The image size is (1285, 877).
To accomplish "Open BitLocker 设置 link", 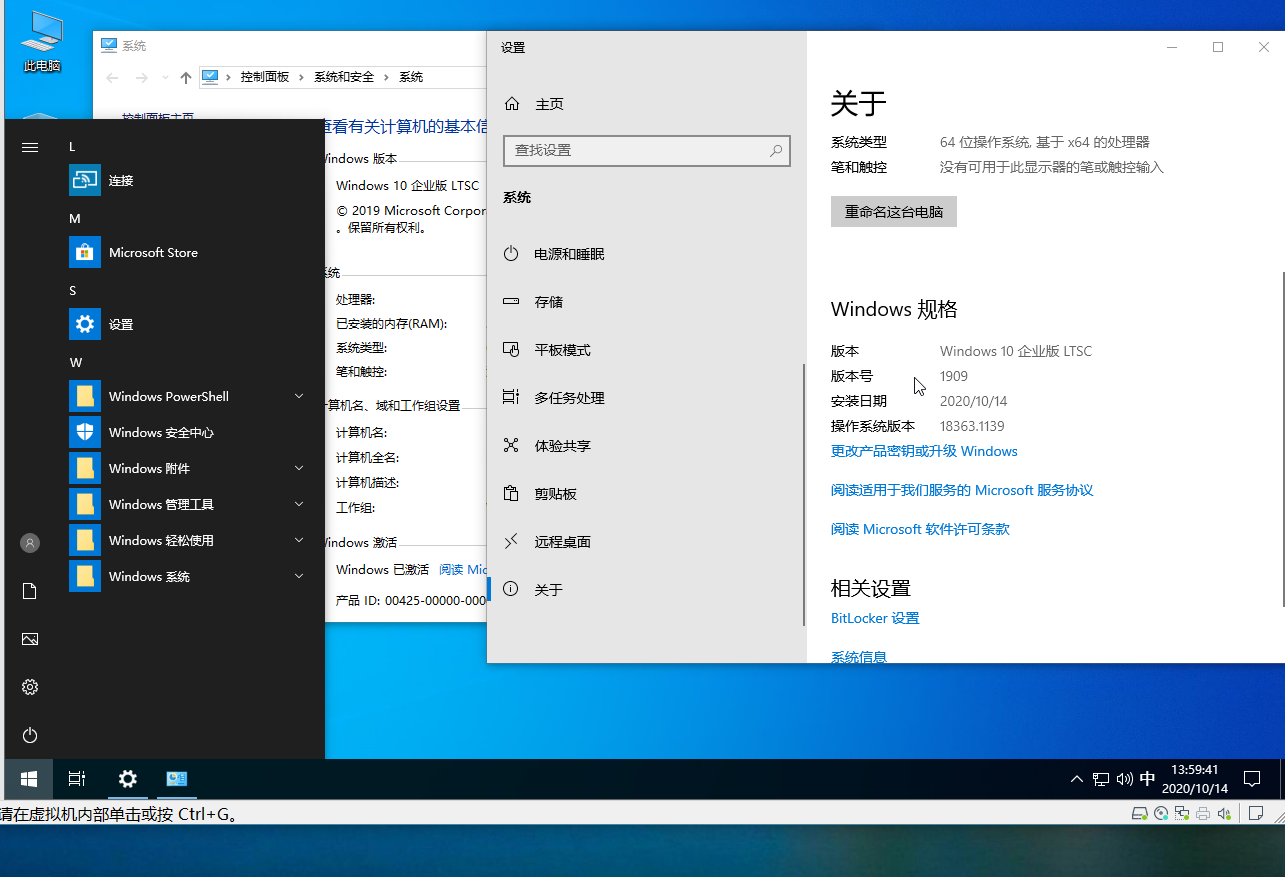I will [x=875, y=619].
